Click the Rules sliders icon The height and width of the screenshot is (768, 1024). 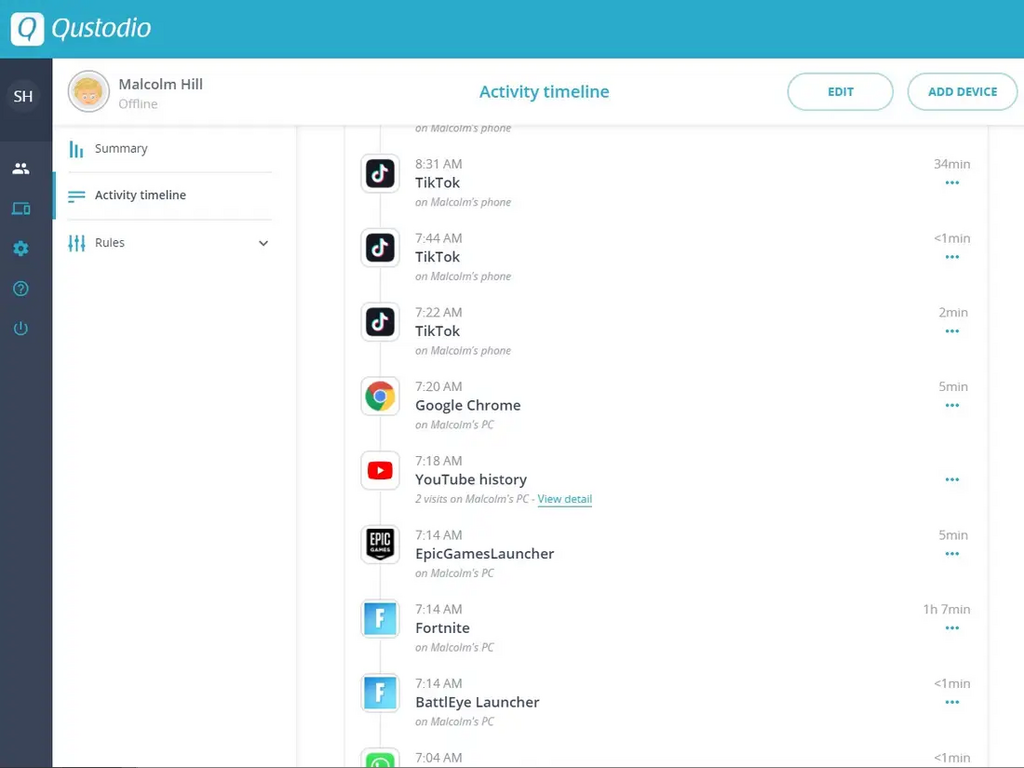76,243
